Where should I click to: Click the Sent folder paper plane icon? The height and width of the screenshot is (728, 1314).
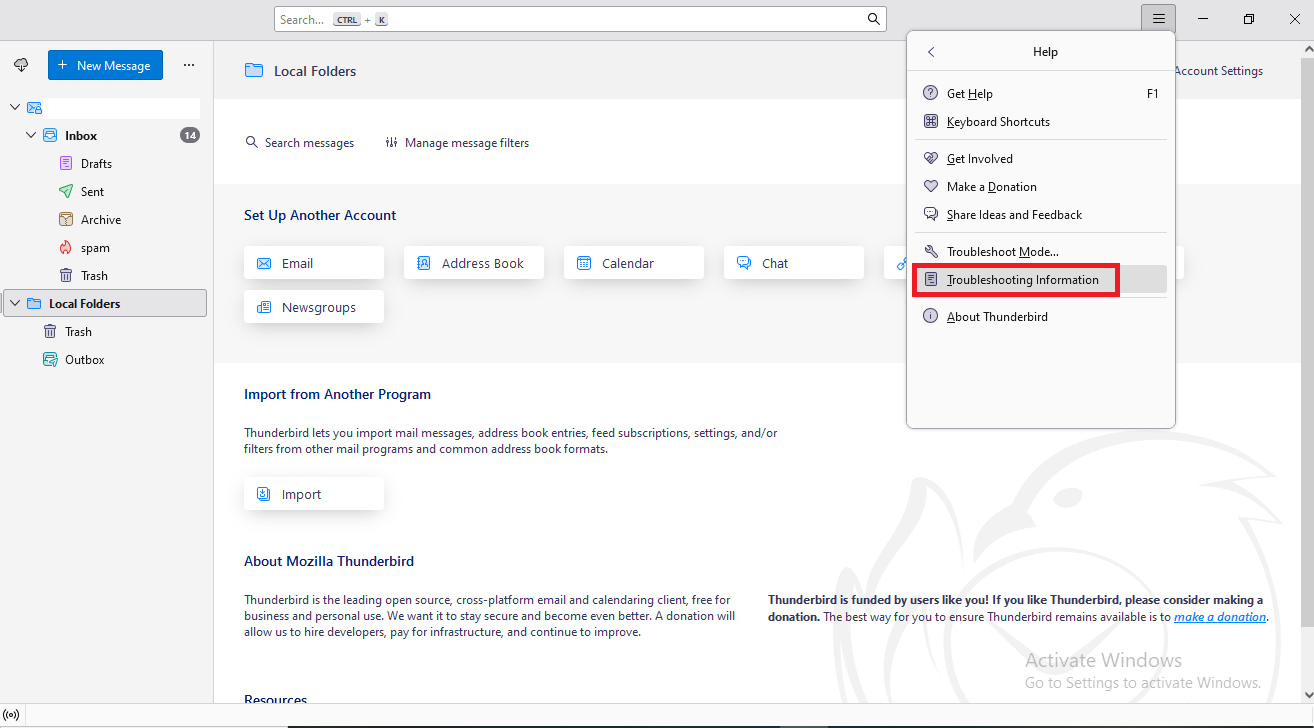(66, 192)
